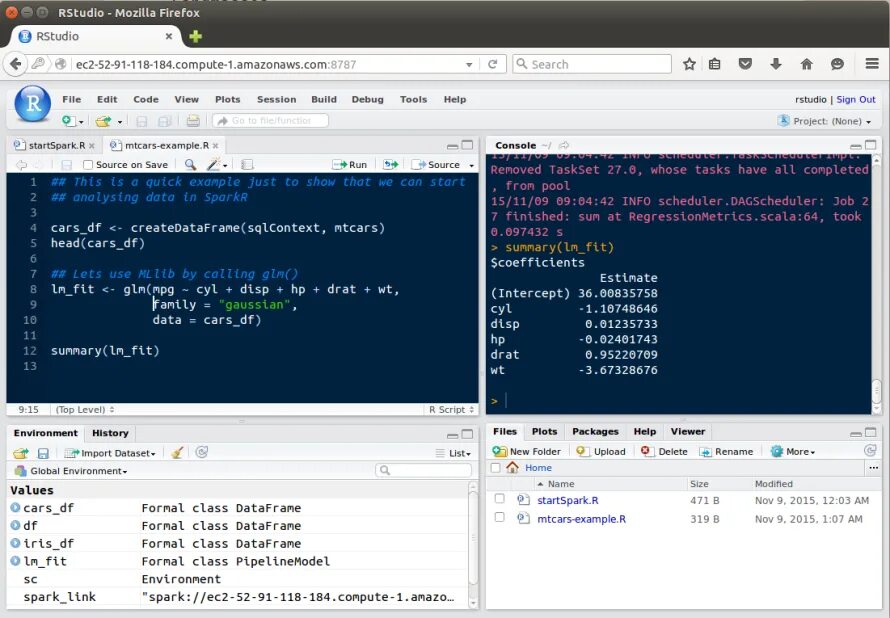Open the Project (None) dropdown
Image resolution: width=890 pixels, height=618 pixels.
[824, 121]
